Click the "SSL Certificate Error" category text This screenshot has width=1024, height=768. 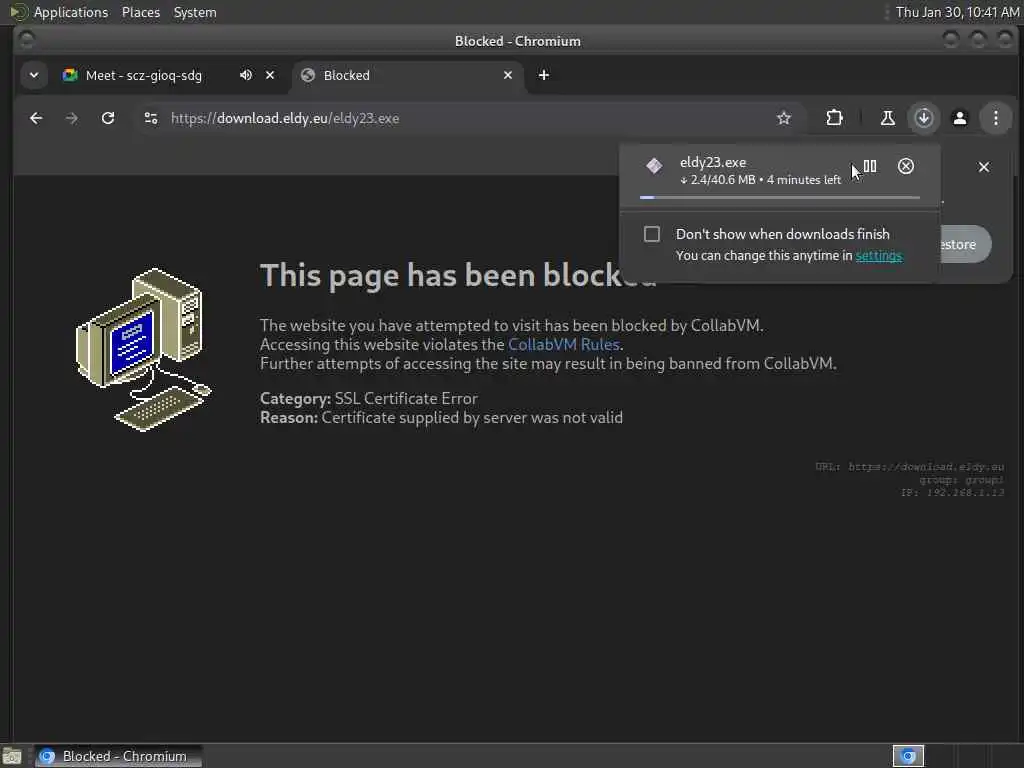click(x=406, y=398)
